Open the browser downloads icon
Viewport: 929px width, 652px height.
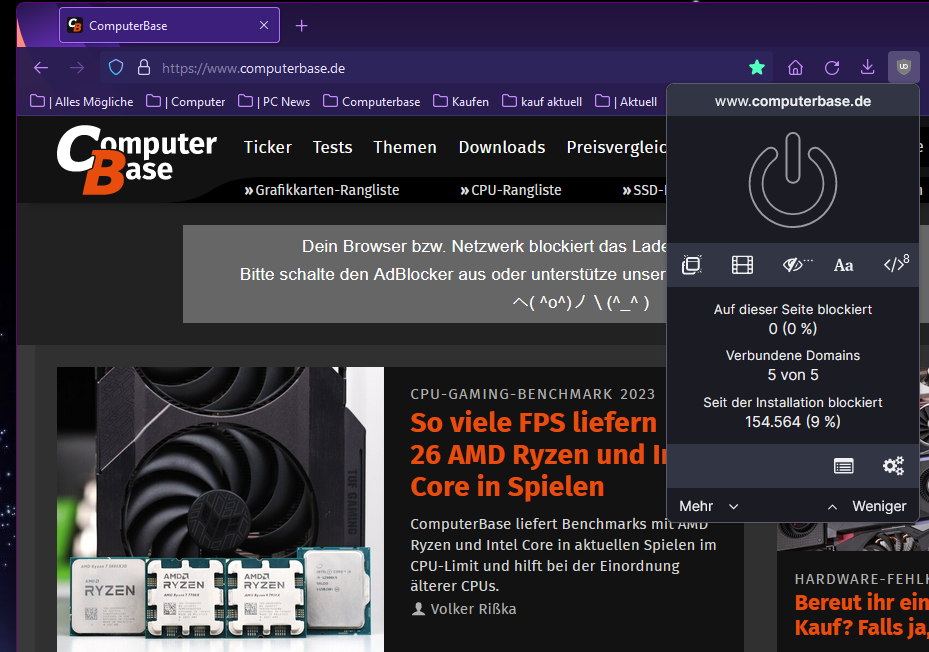867,67
